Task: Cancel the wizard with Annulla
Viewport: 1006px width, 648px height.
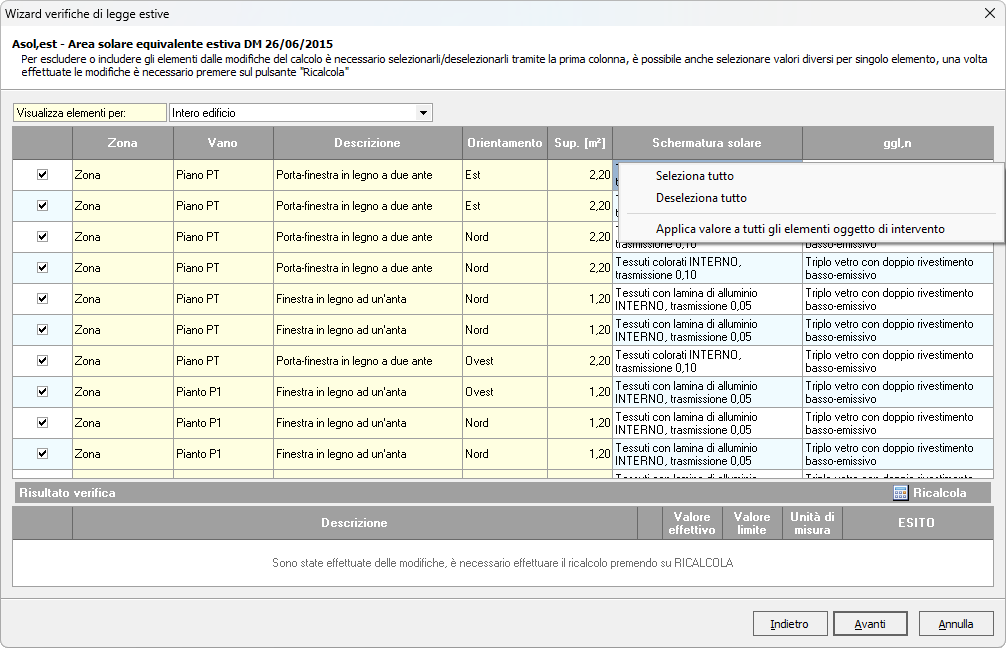Action: pyautogui.click(x=956, y=624)
